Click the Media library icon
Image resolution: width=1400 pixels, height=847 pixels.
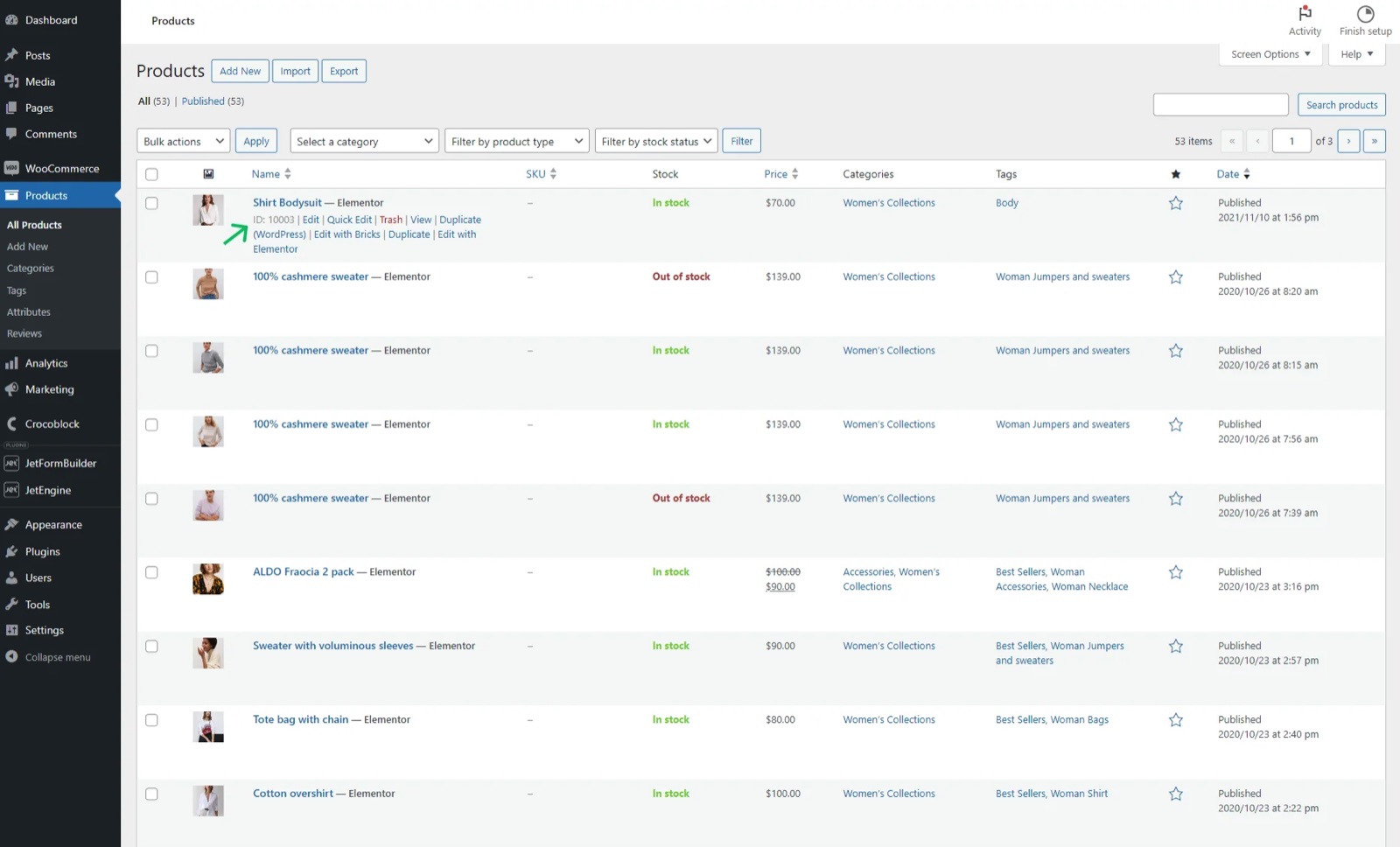pyautogui.click(x=11, y=81)
